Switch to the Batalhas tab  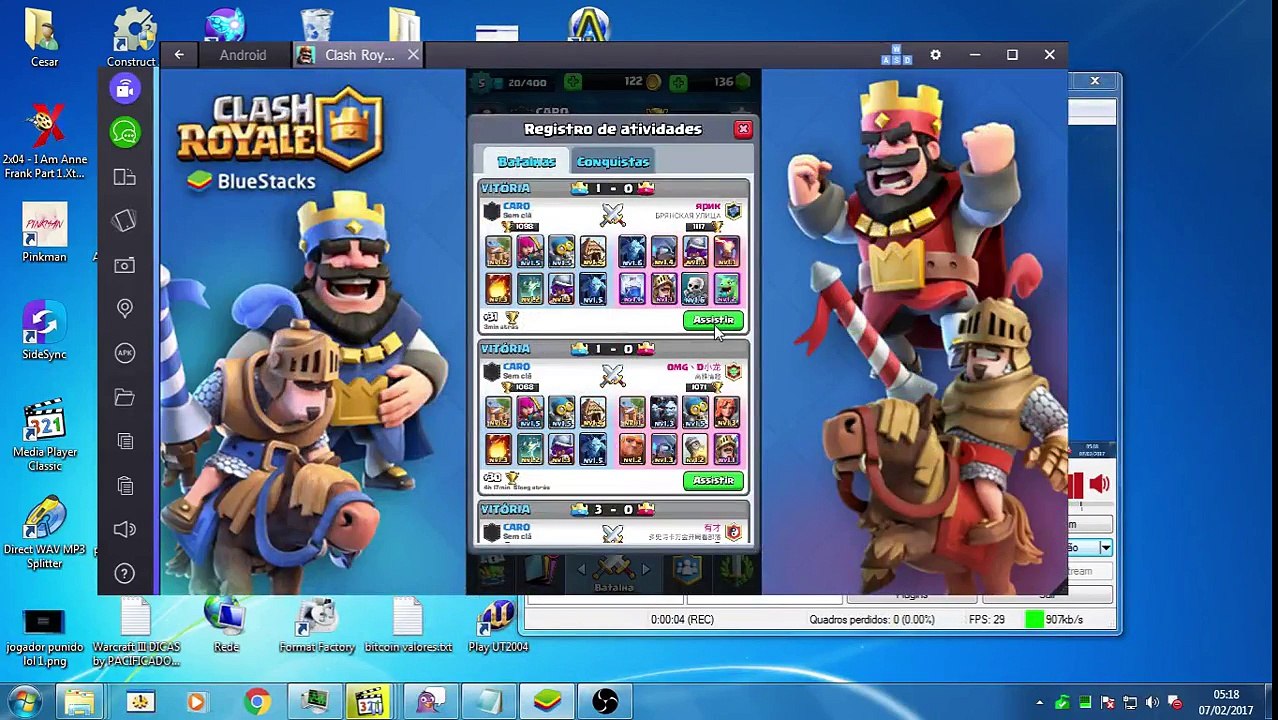click(x=526, y=161)
